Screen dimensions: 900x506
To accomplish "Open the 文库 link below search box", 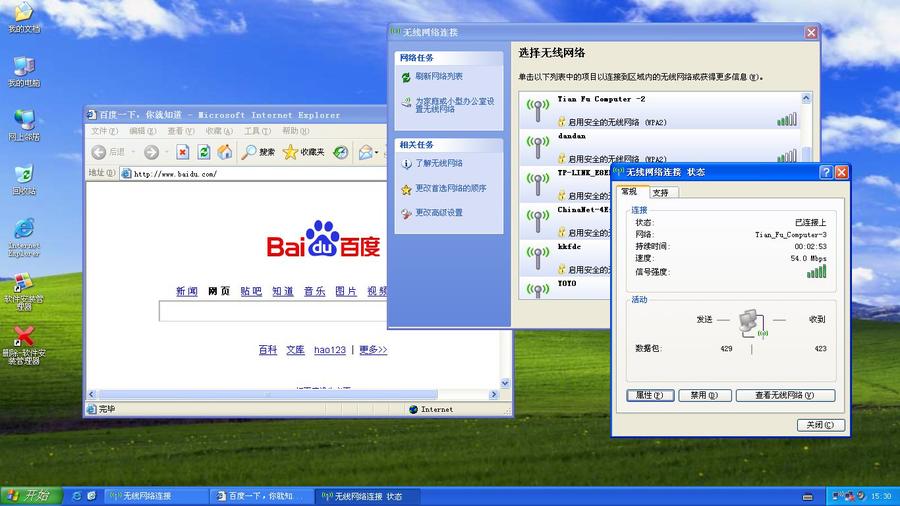I will (x=296, y=350).
